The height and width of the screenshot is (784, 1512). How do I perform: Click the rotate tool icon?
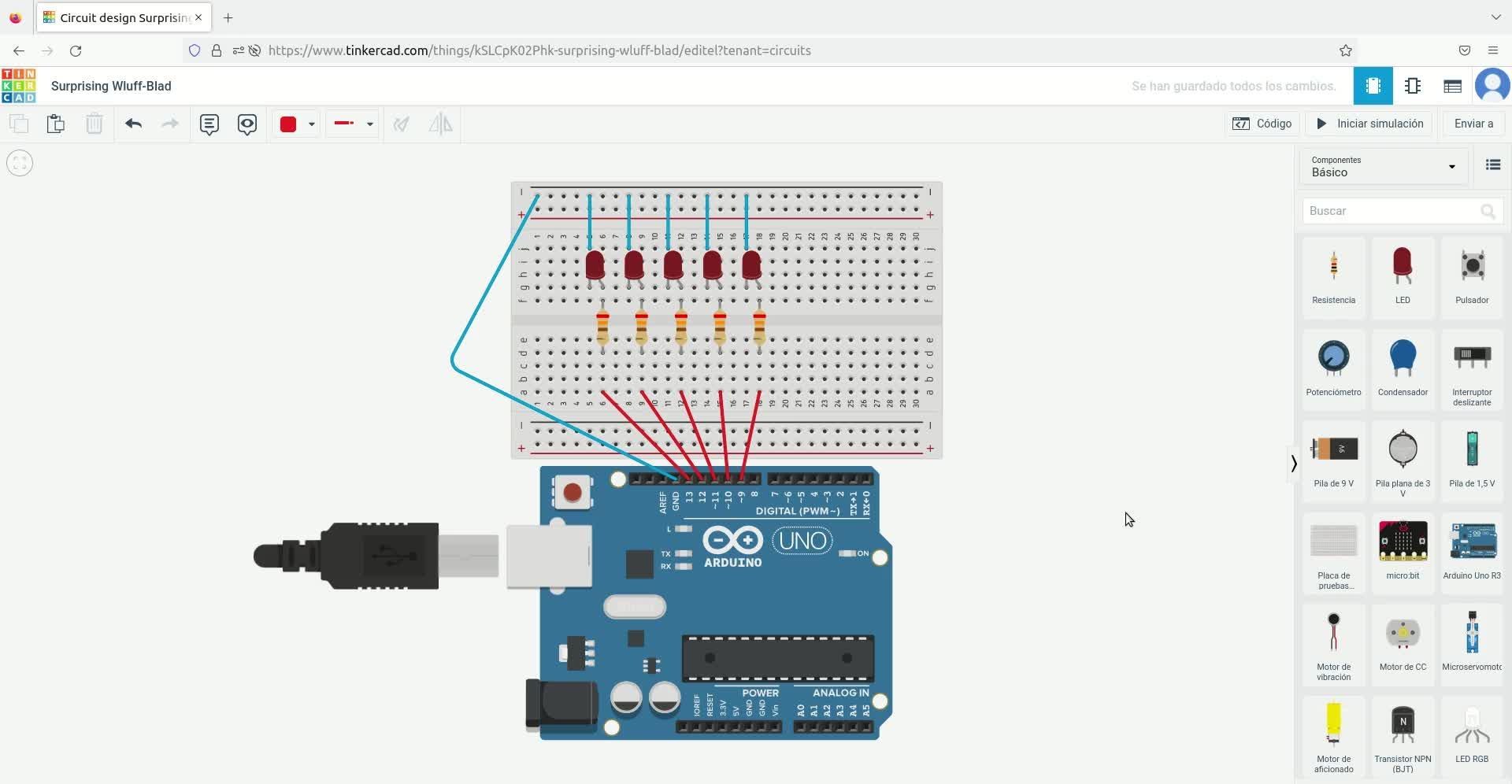point(402,124)
